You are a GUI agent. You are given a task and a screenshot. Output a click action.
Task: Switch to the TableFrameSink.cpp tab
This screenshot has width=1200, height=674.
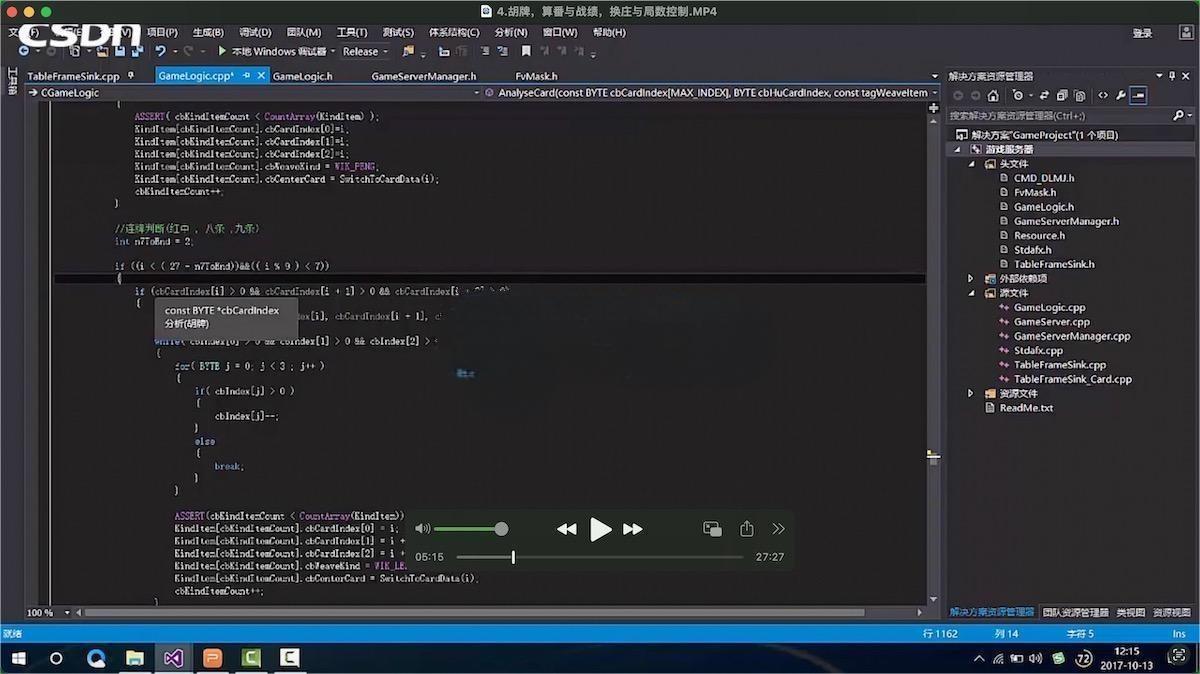pos(73,76)
